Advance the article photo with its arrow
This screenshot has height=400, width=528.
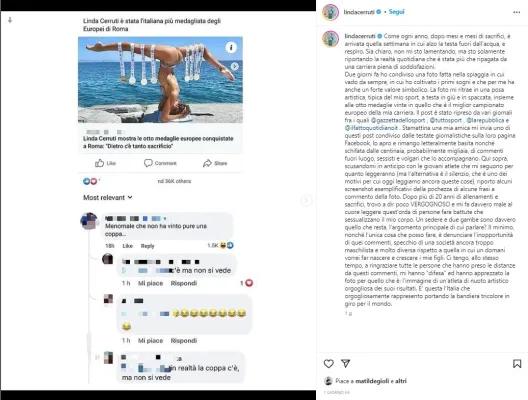(235, 66)
